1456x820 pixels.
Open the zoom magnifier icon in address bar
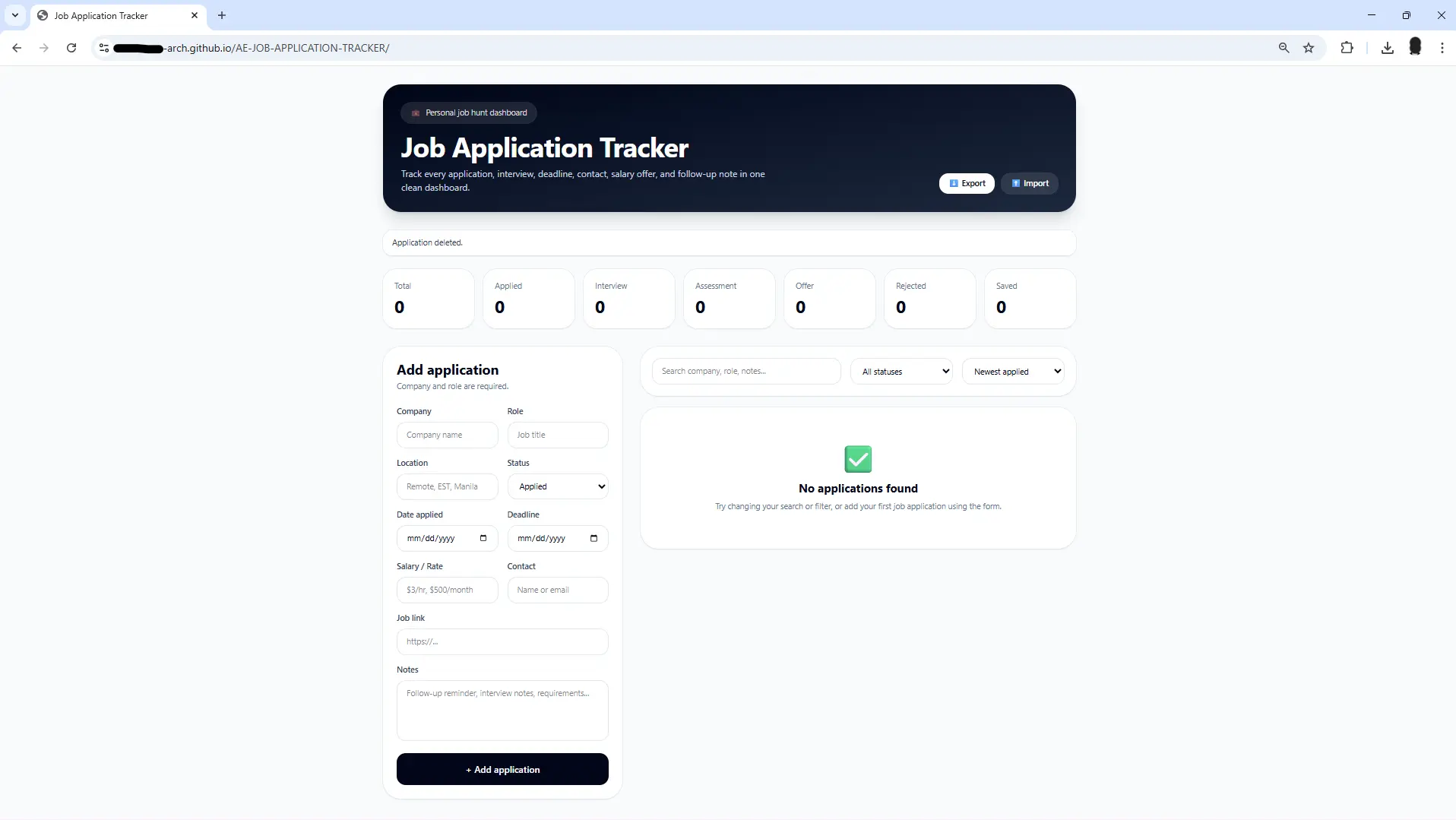tap(1283, 48)
